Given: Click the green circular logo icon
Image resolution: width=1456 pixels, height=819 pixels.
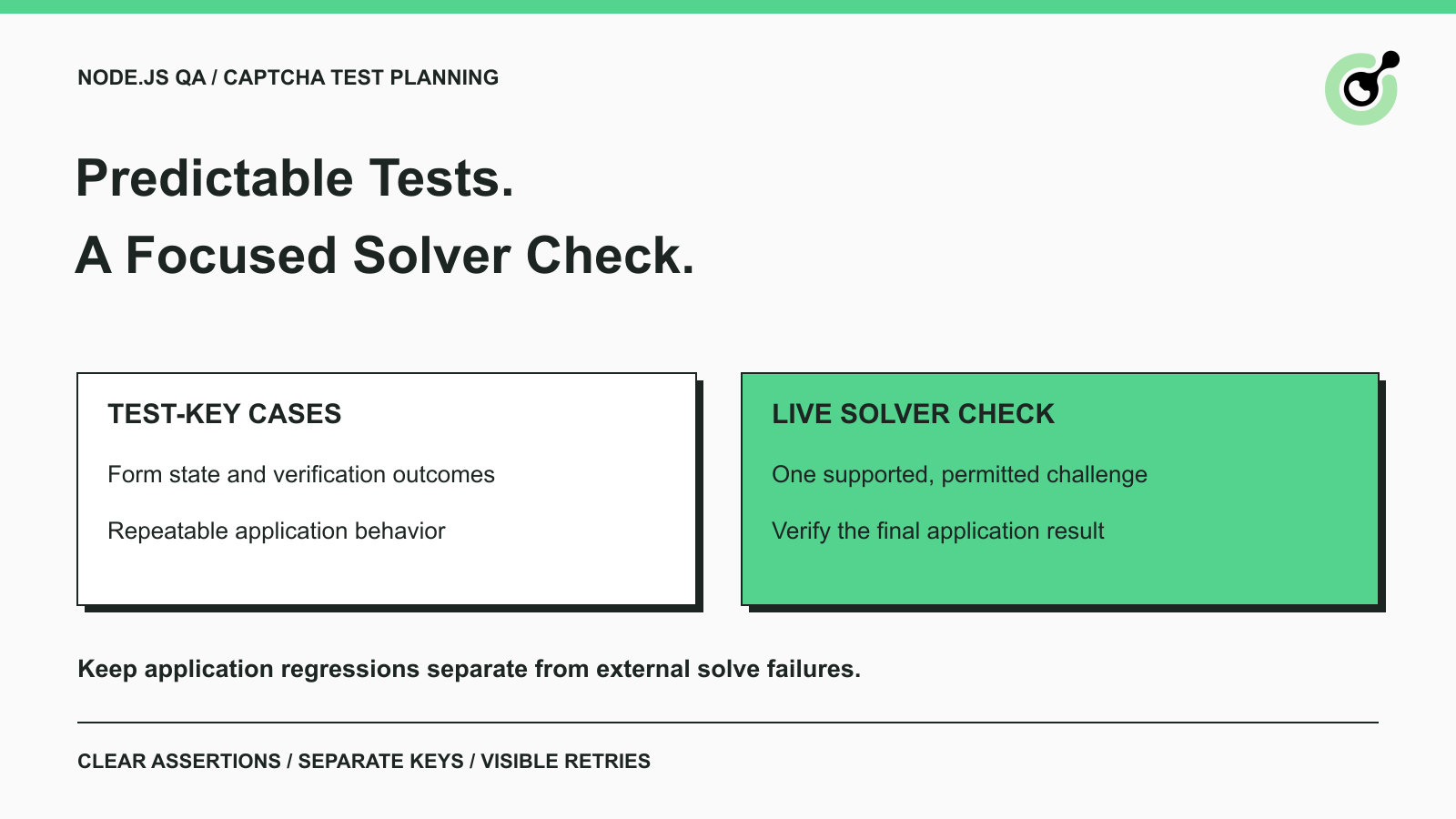Looking at the screenshot, I should tap(1361, 88).
